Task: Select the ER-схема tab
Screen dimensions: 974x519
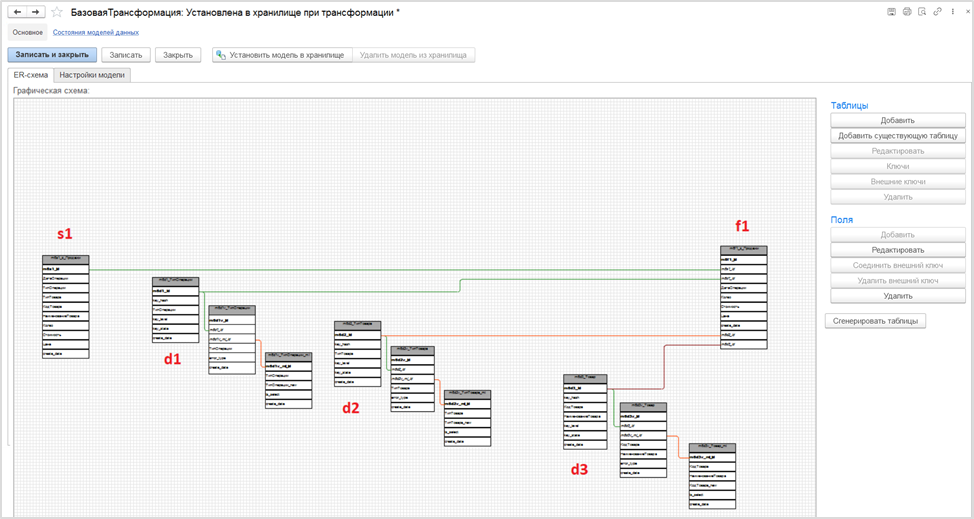Action: coord(29,75)
